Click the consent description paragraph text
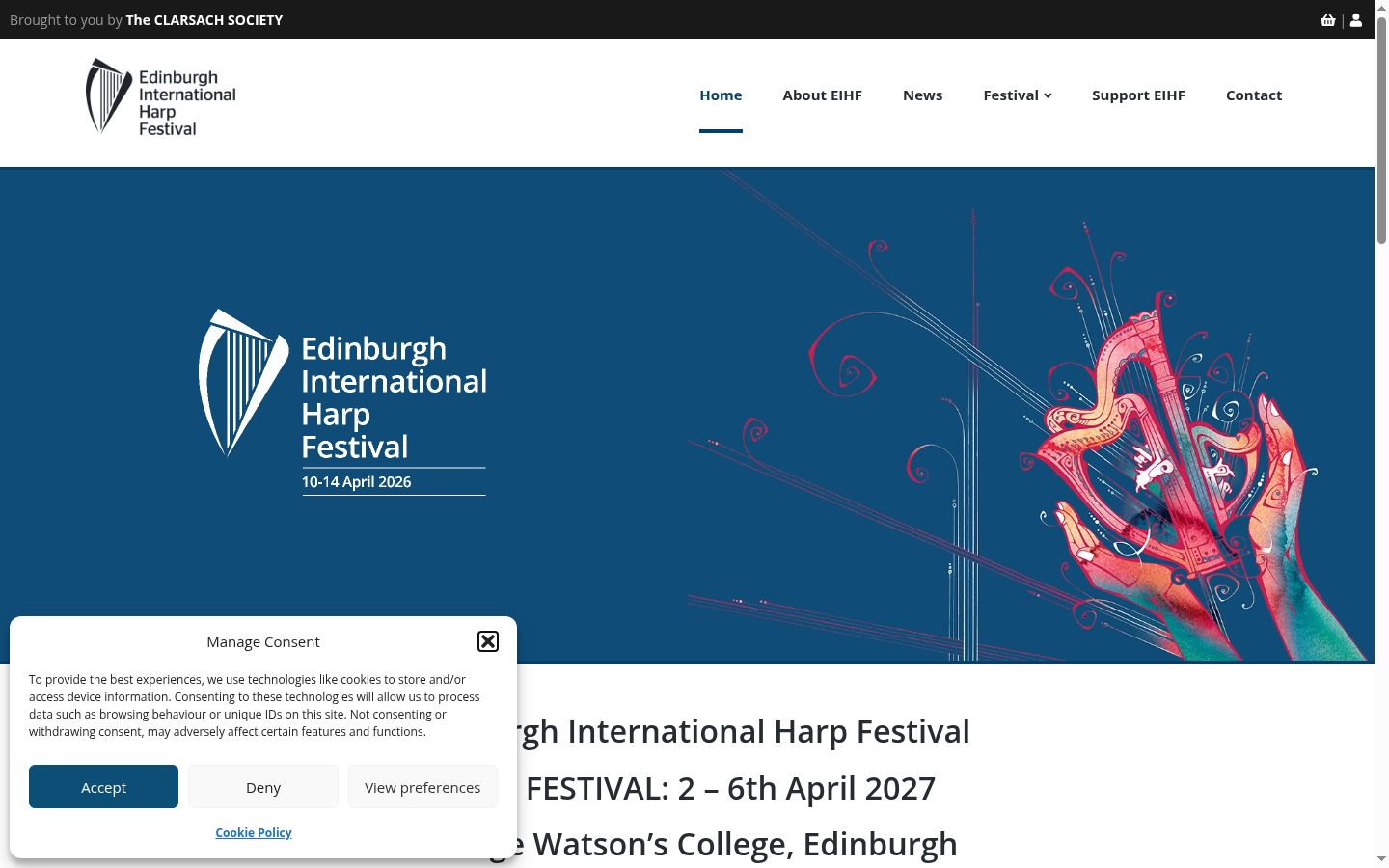1389x868 pixels. tap(255, 705)
